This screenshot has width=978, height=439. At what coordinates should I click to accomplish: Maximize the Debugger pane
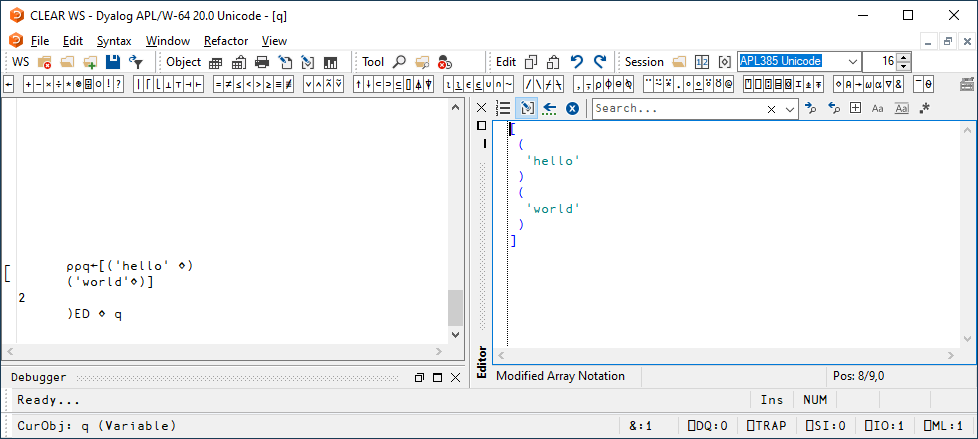(420, 377)
